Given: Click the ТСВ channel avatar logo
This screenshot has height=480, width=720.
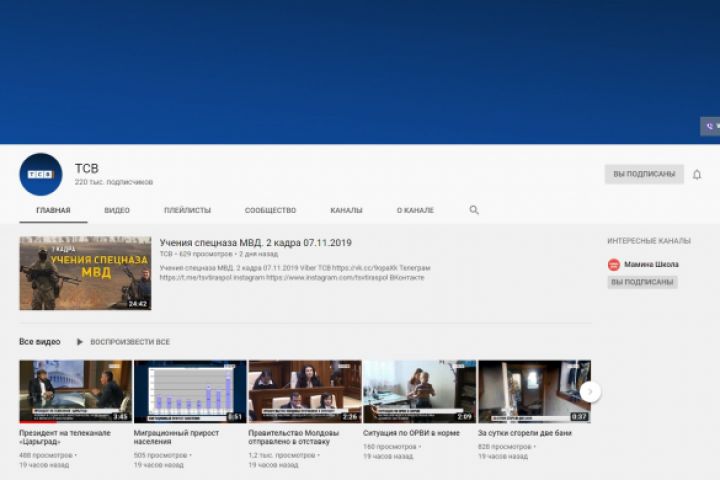Looking at the screenshot, I should pos(41,175).
